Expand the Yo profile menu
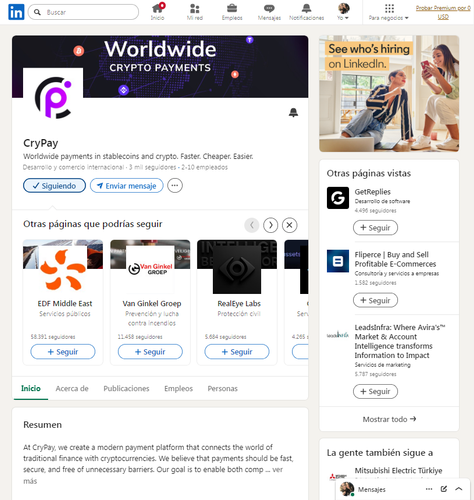This screenshot has width=474, height=500. [x=343, y=12]
